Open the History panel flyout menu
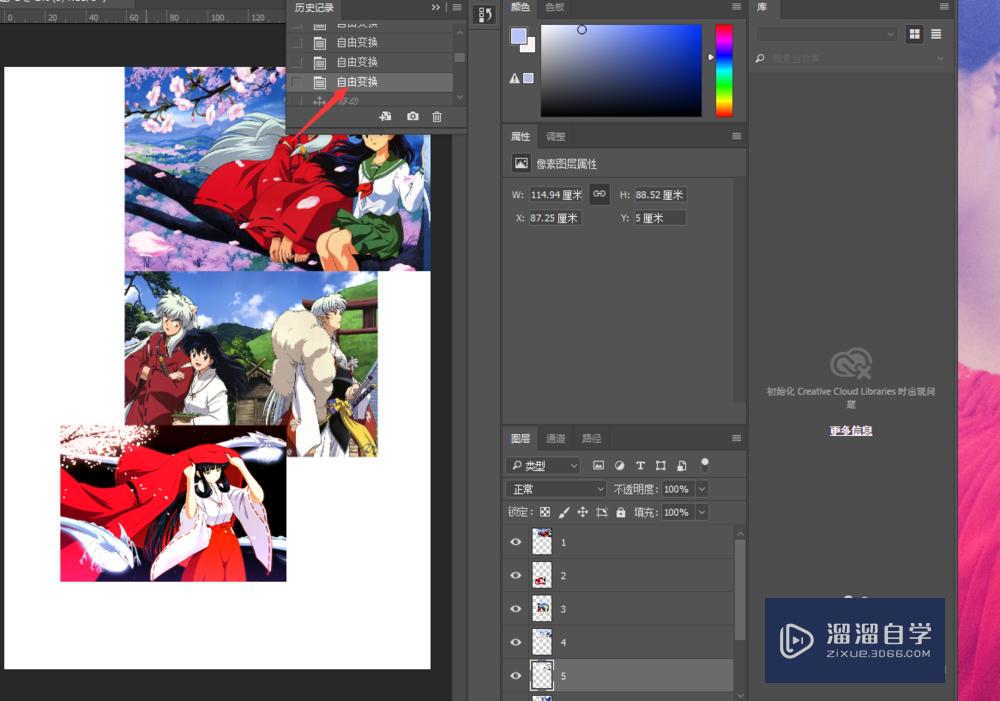 point(457,8)
